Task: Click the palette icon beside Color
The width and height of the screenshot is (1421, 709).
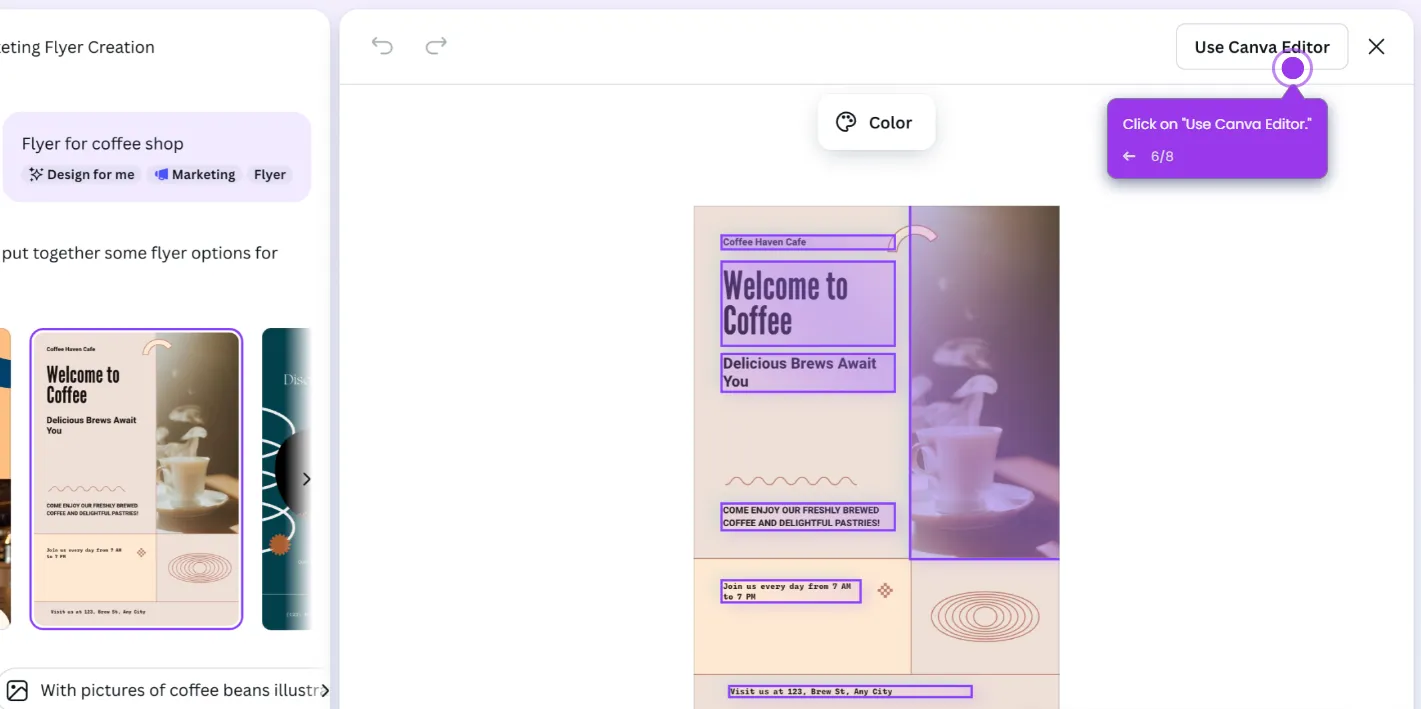Action: (x=846, y=122)
